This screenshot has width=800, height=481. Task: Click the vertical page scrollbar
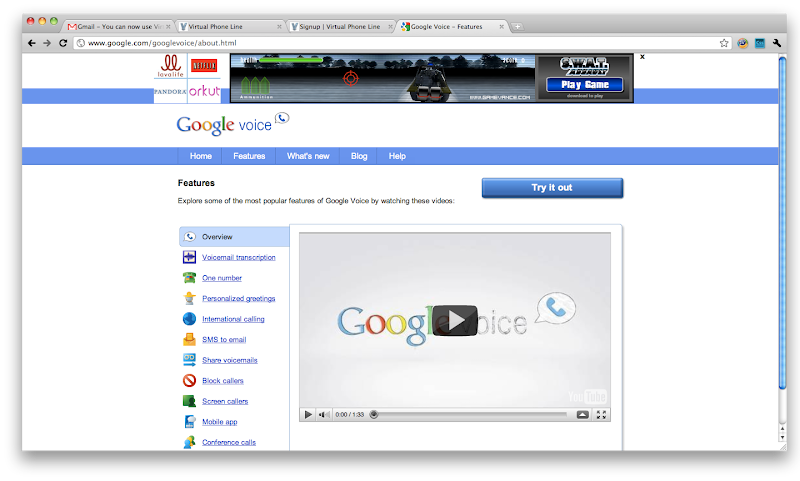782,223
